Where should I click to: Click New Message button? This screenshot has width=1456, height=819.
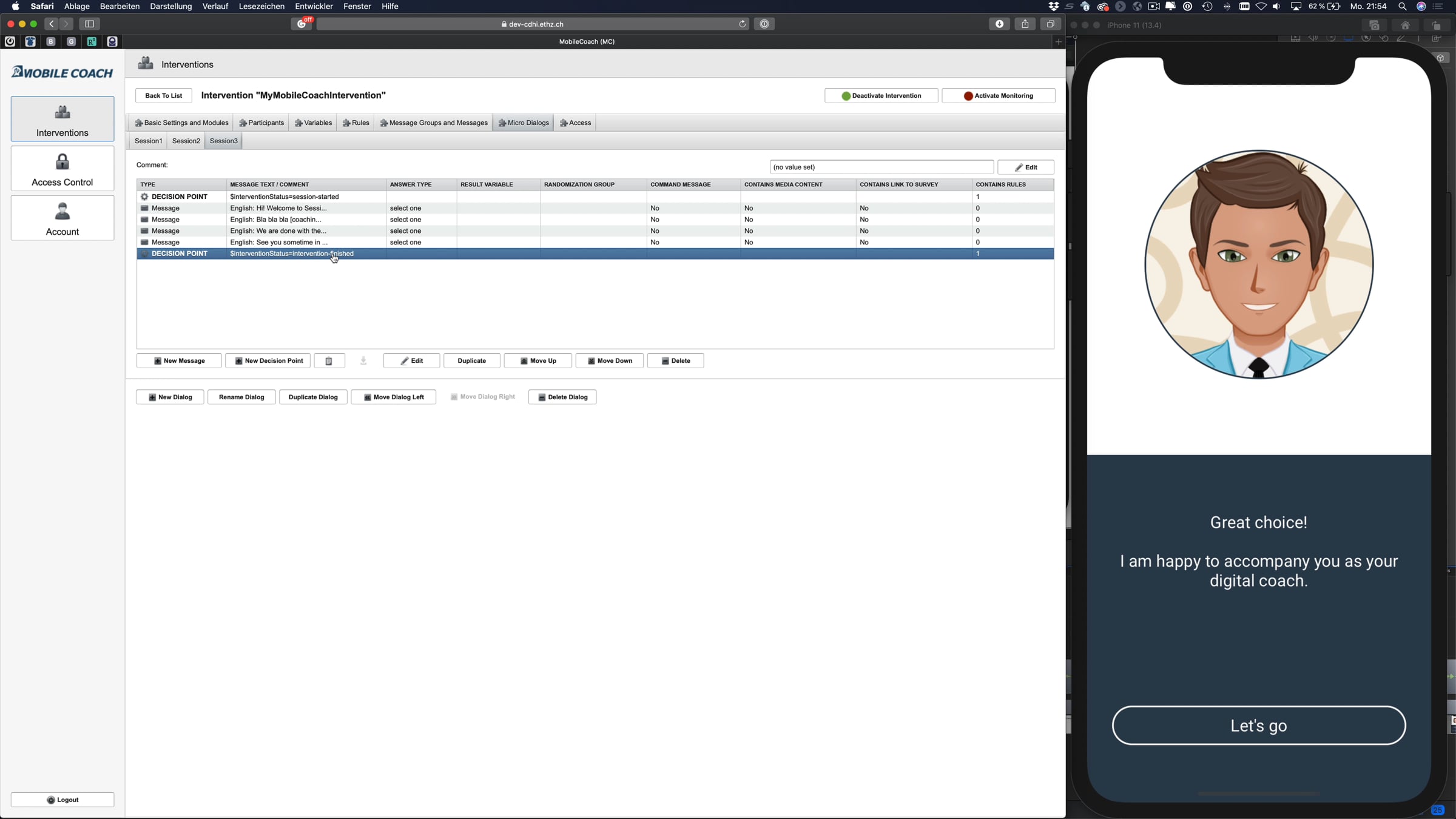click(179, 361)
